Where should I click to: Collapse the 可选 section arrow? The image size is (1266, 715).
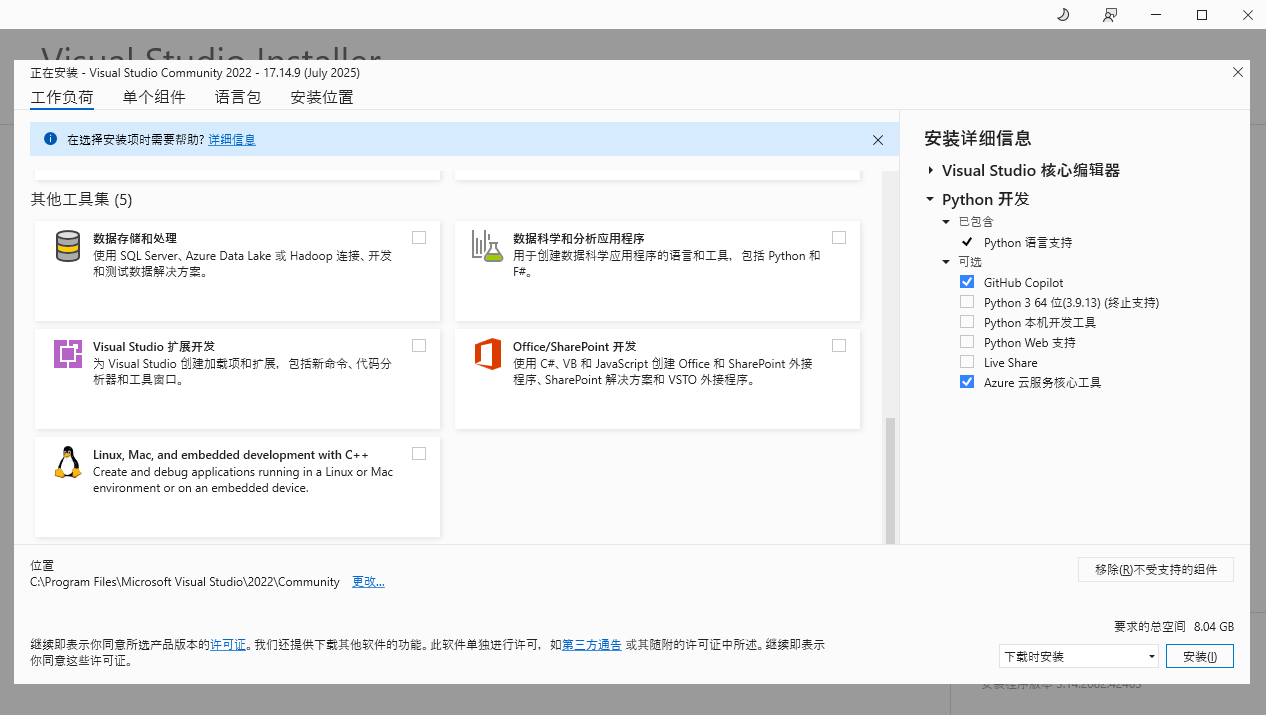click(947, 262)
